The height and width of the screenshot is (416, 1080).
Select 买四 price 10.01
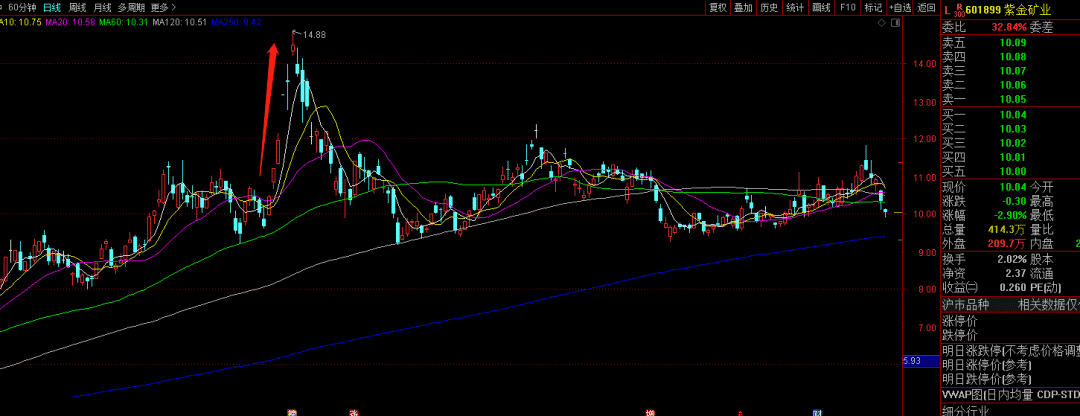pyautogui.click(x=1012, y=158)
